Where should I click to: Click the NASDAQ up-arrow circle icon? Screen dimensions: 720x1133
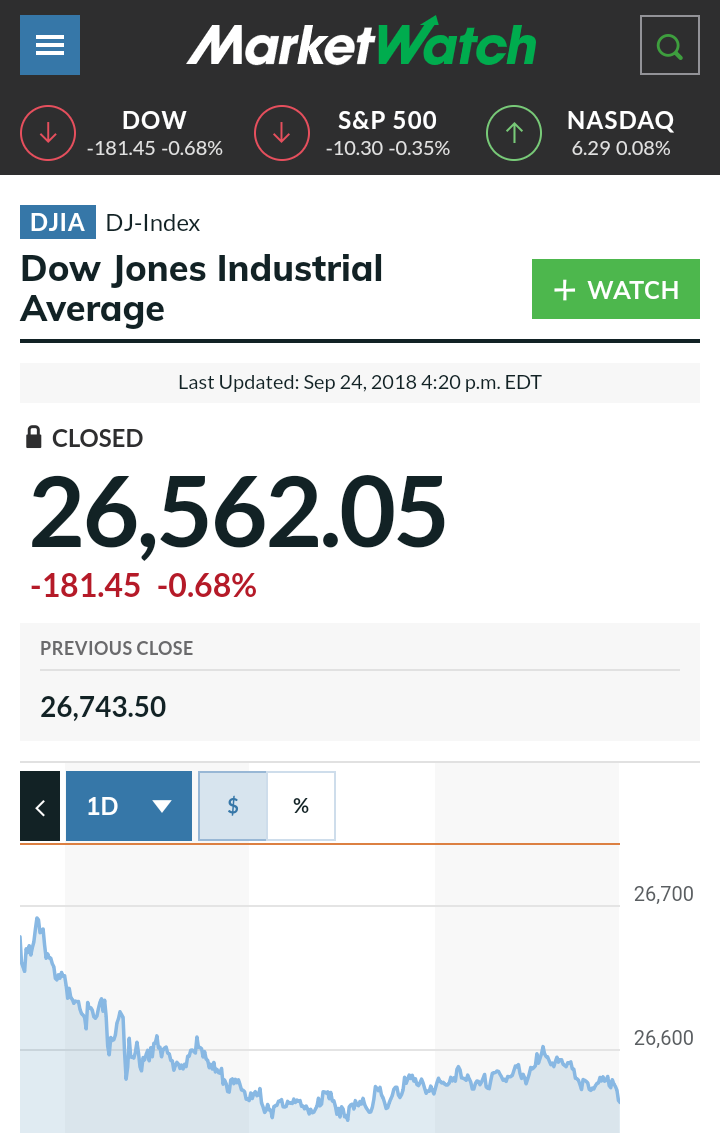click(514, 133)
